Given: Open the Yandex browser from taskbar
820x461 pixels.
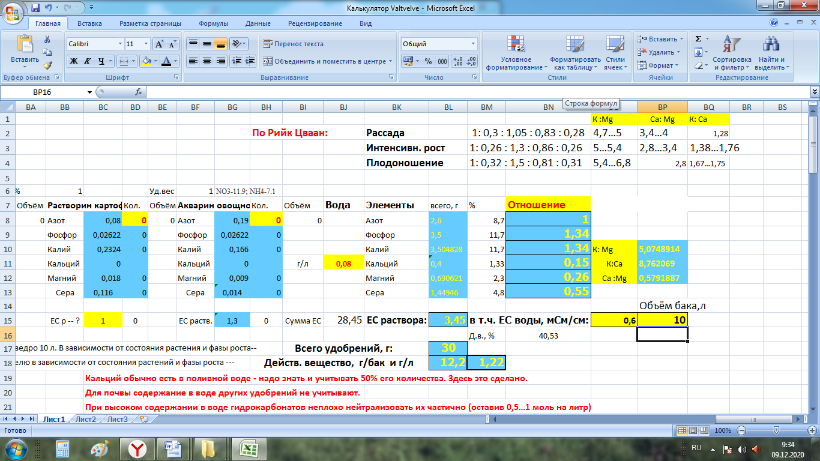Looking at the screenshot, I should [138, 448].
